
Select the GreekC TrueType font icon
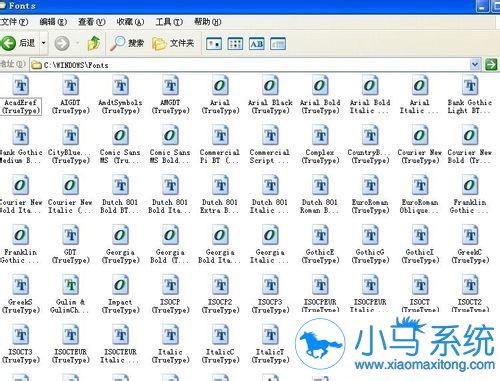[x=470, y=235]
